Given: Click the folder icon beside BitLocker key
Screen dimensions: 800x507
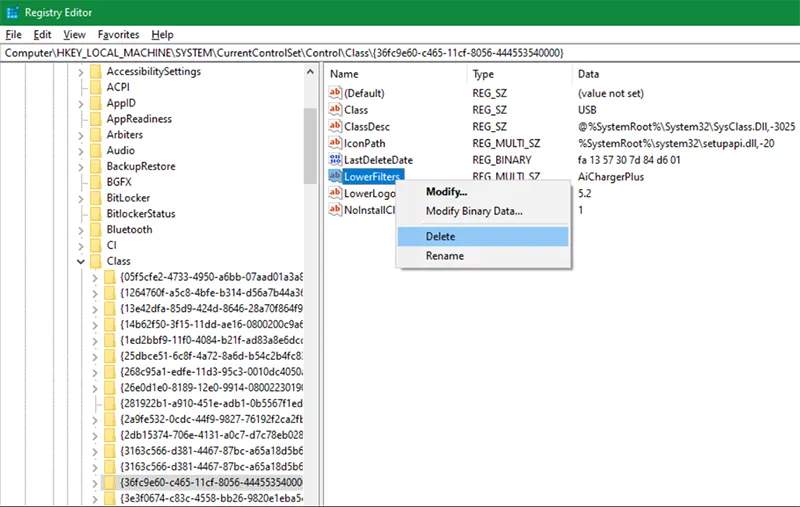Looking at the screenshot, I should point(95,198).
